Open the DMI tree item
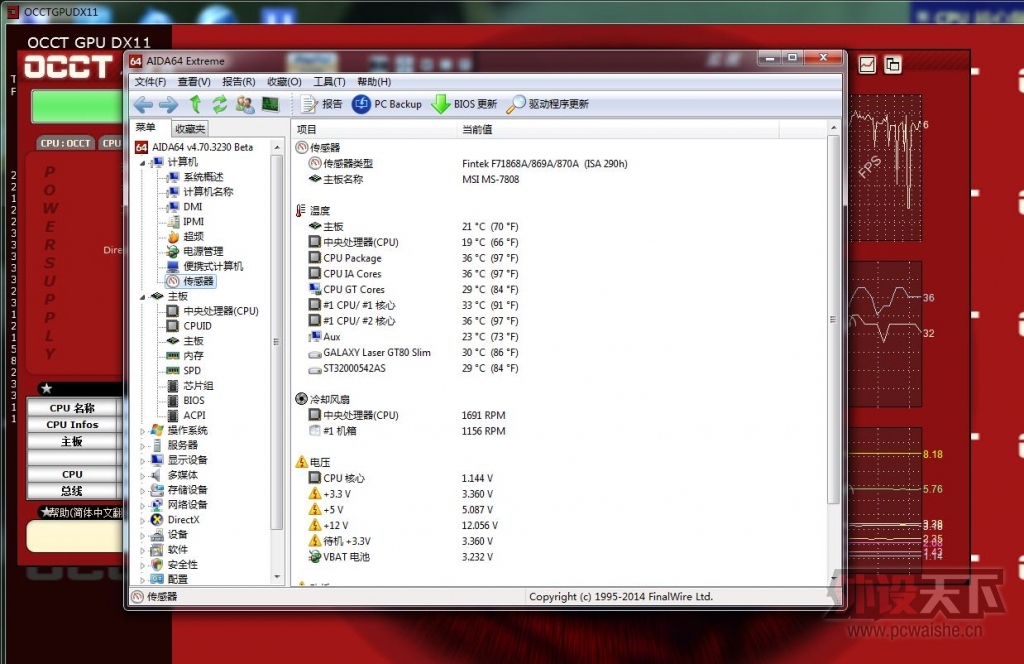Image resolution: width=1024 pixels, height=664 pixels. [193, 207]
